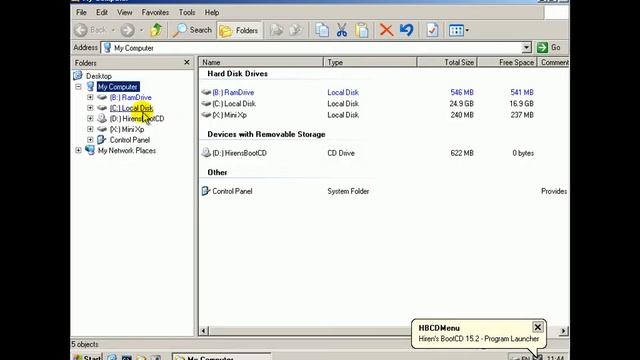The image size is (640, 360).
Task: Select My Computer in the folder tree
Action: point(118,87)
